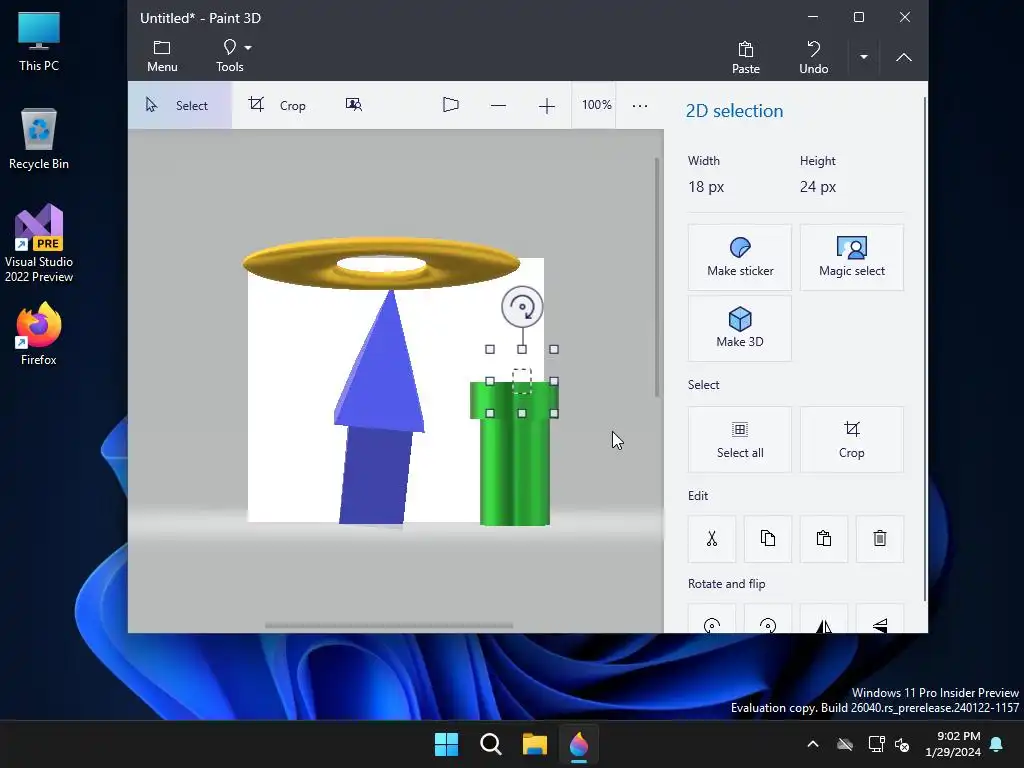Open the three-dots more options menu
1024x768 pixels.
[x=639, y=105]
